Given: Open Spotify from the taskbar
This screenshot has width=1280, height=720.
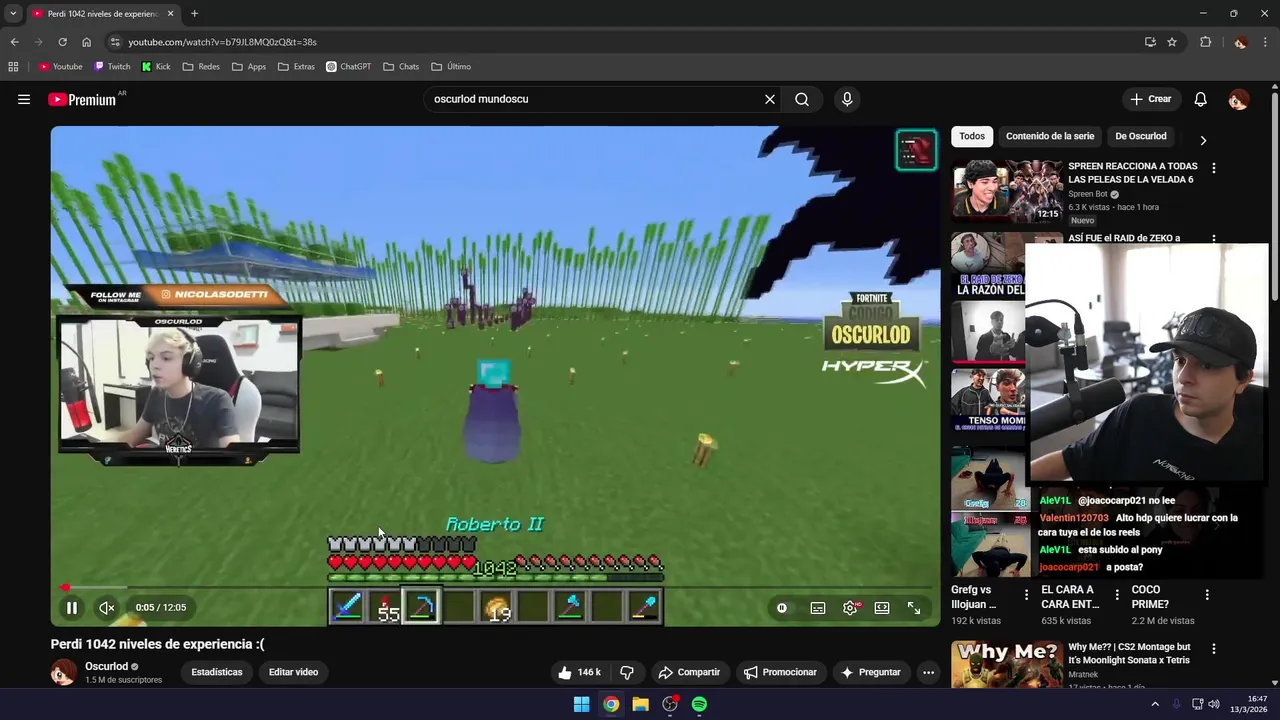Looking at the screenshot, I should coord(699,704).
